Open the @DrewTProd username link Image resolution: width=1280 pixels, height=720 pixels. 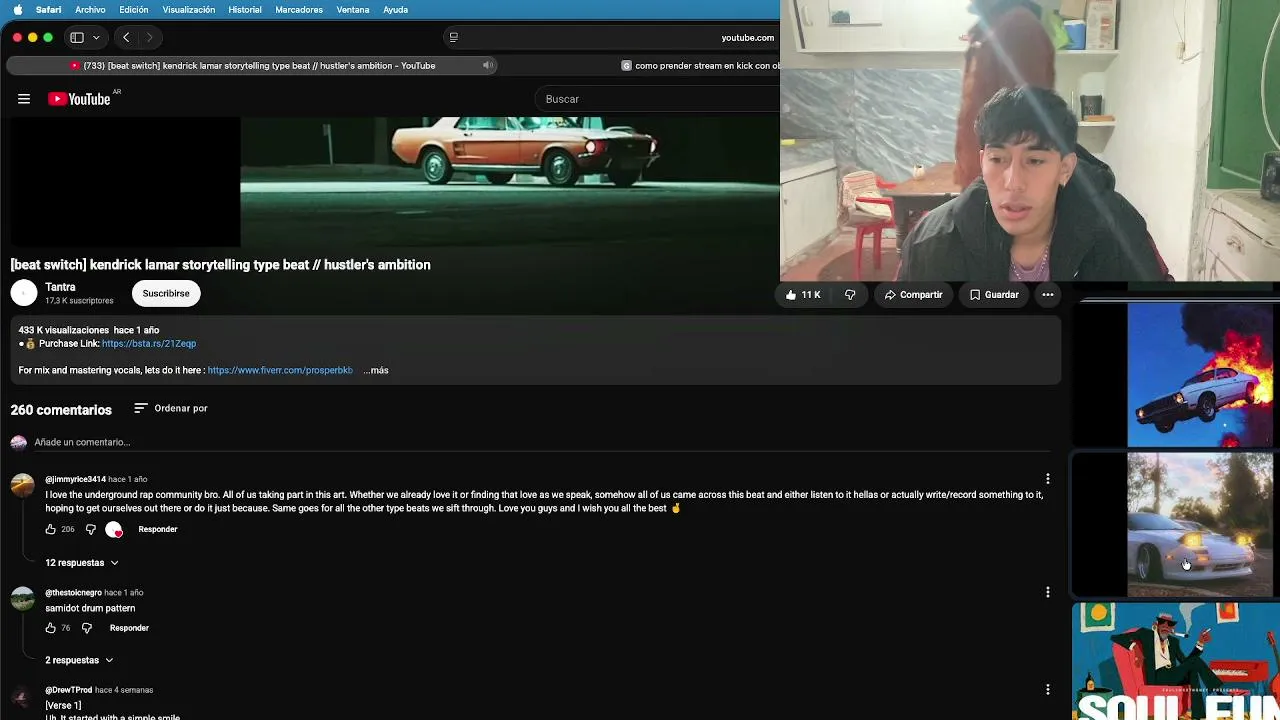pos(68,690)
